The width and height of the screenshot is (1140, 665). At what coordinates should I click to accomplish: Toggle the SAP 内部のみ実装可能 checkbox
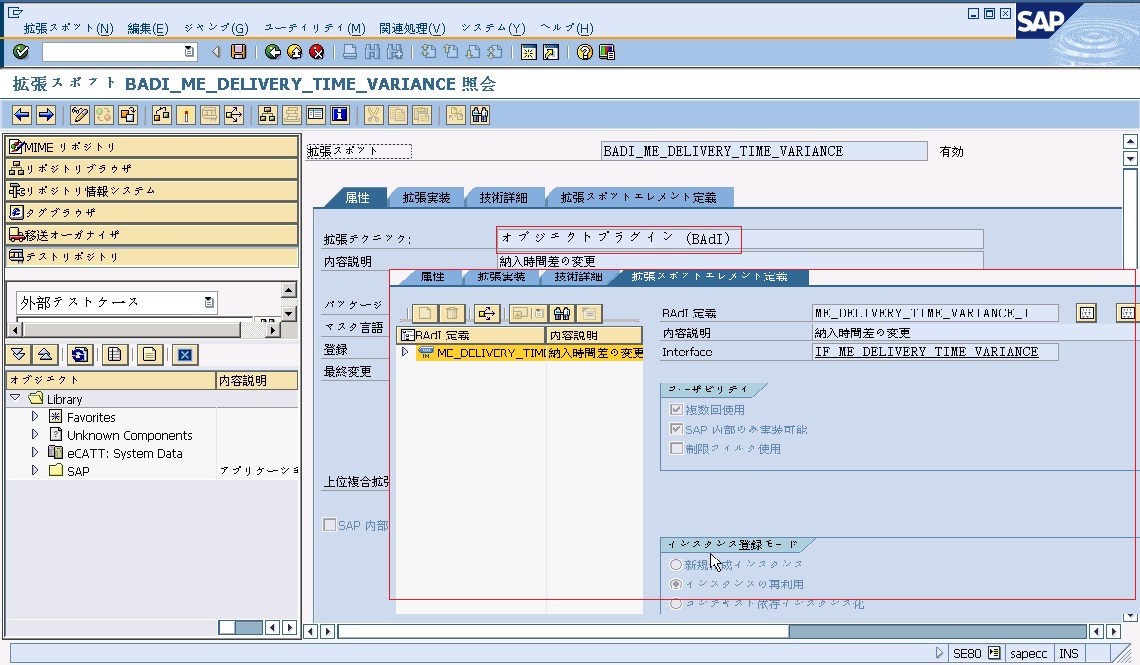[677, 429]
